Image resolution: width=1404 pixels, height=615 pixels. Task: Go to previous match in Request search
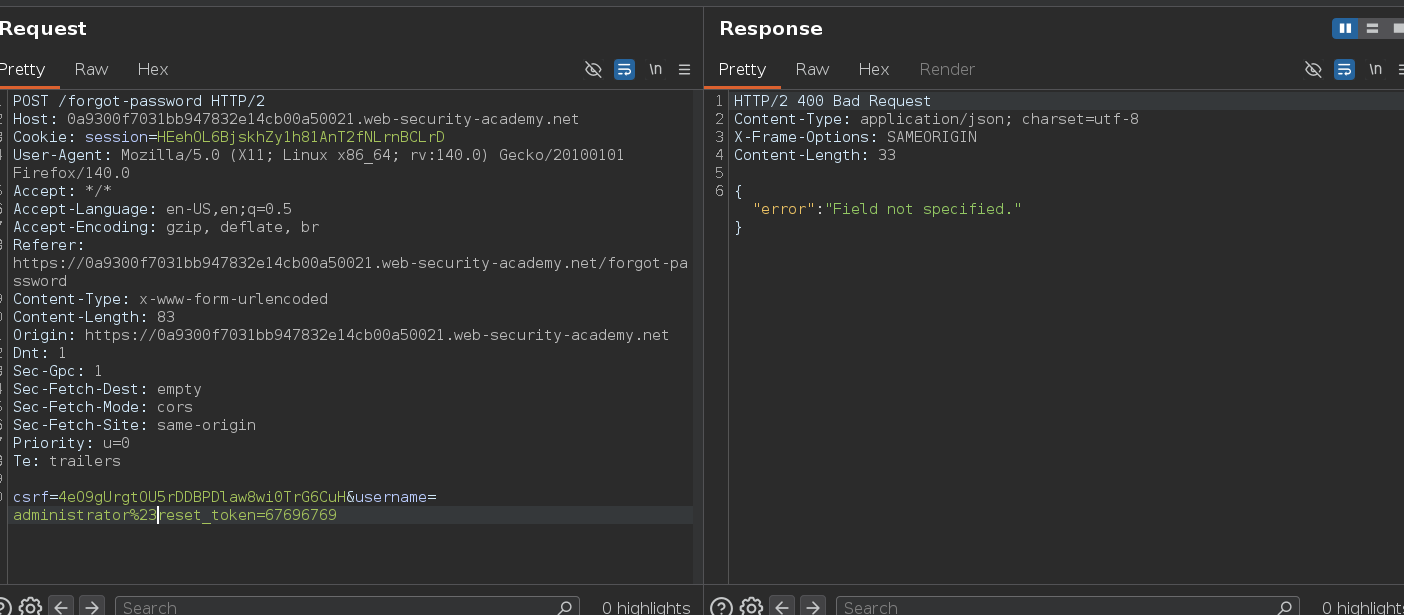tap(61, 606)
